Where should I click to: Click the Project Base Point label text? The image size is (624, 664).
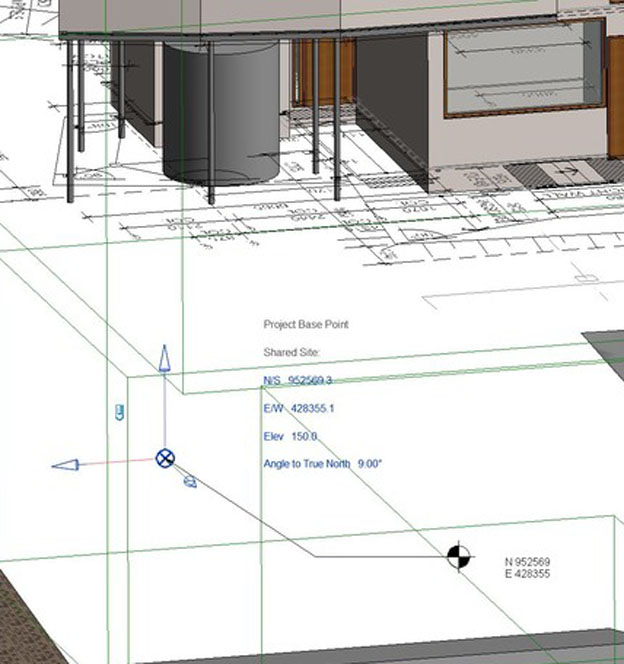point(306,325)
